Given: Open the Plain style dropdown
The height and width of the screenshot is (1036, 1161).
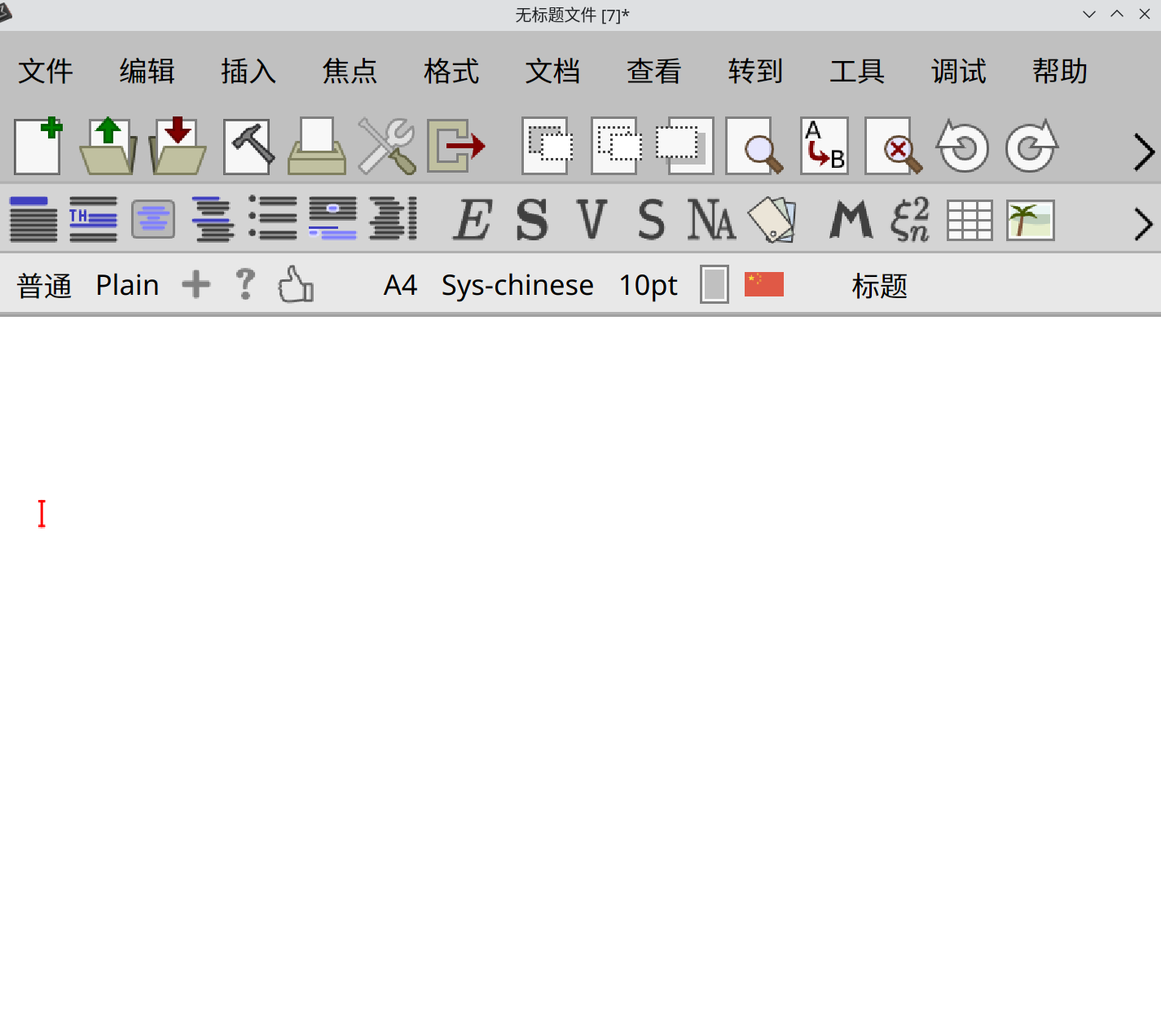Looking at the screenshot, I should [127, 284].
